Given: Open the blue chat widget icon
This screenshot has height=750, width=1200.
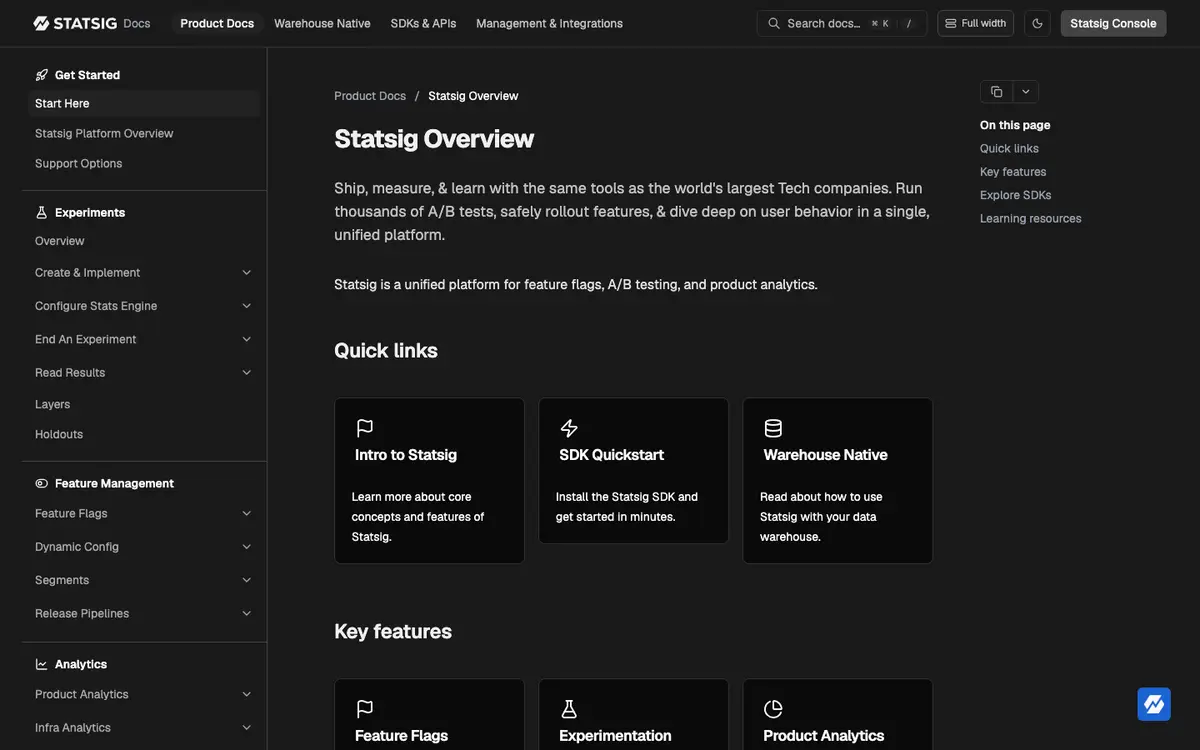Looking at the screenshot, I should tap(1154, 704).
